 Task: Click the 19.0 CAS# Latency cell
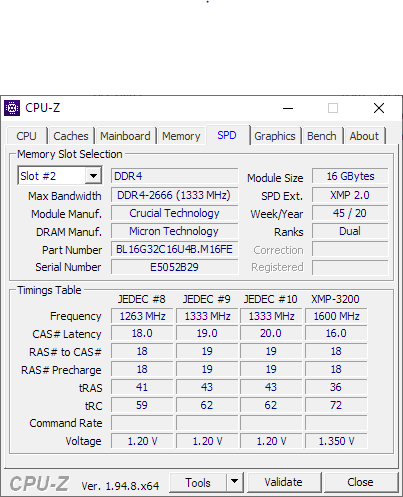pyautogui.click(x=207, y=333)
